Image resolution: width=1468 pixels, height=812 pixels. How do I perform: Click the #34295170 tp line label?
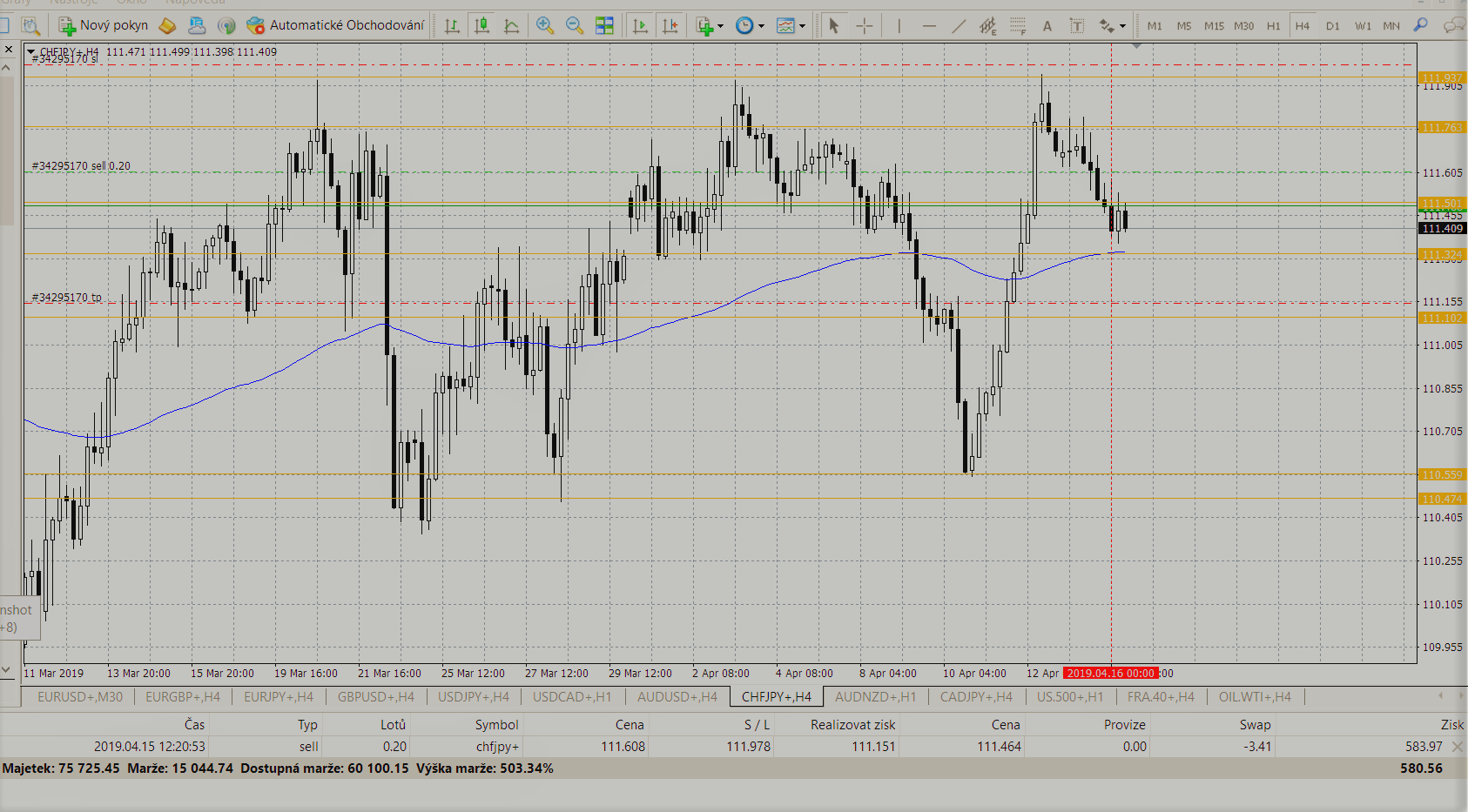click(66, 298)
